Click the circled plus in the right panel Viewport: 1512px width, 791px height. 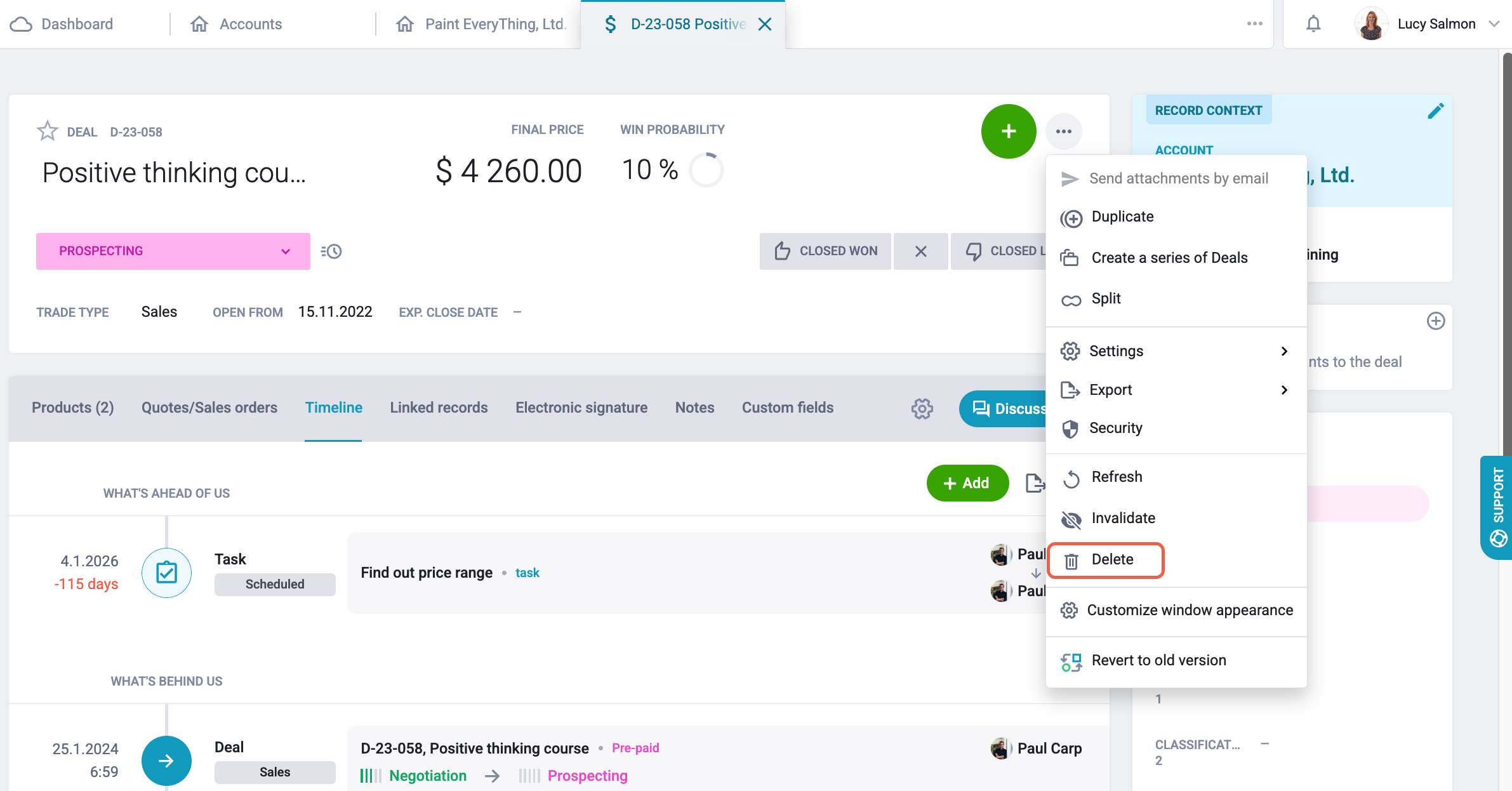pyautogui.click(x=1435, y=321)
